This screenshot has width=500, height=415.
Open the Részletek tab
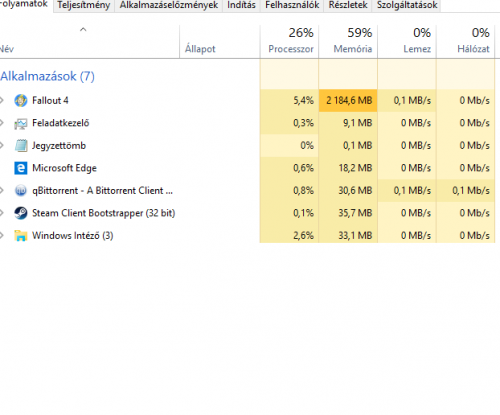348,5
